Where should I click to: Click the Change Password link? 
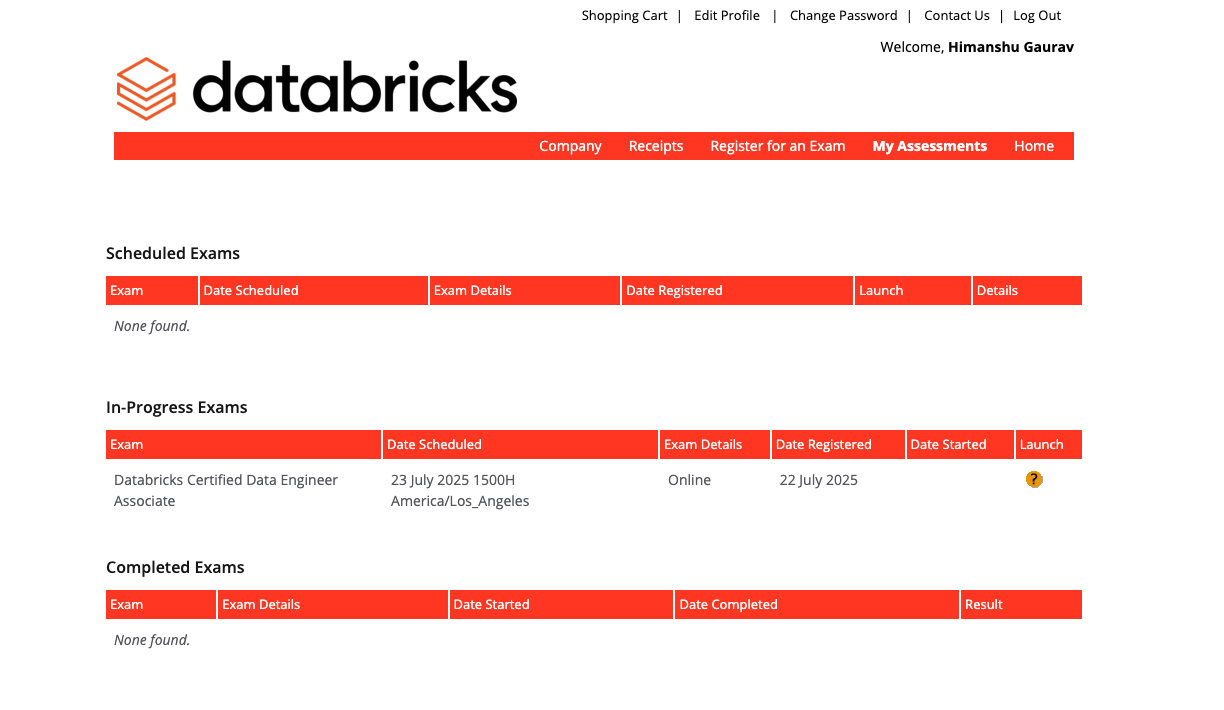(843, 16)
